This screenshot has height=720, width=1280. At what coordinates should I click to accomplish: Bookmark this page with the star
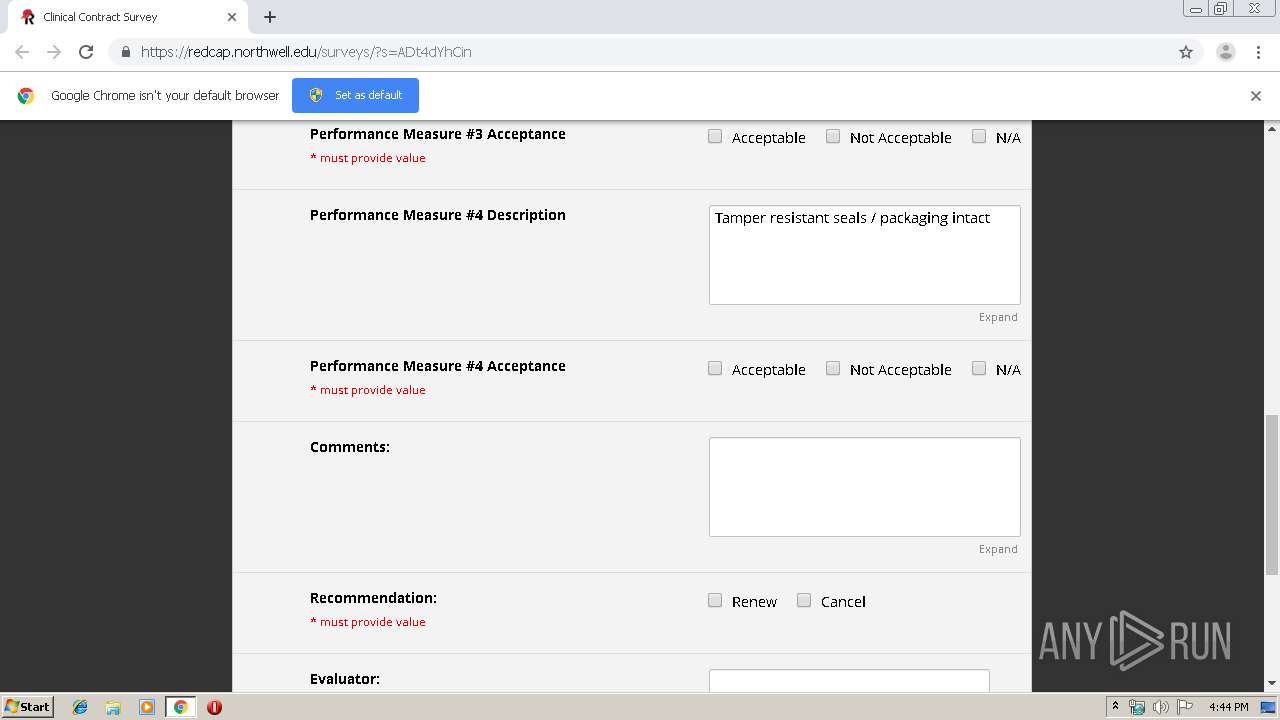pyautogui.click(x=1186, y=52)
